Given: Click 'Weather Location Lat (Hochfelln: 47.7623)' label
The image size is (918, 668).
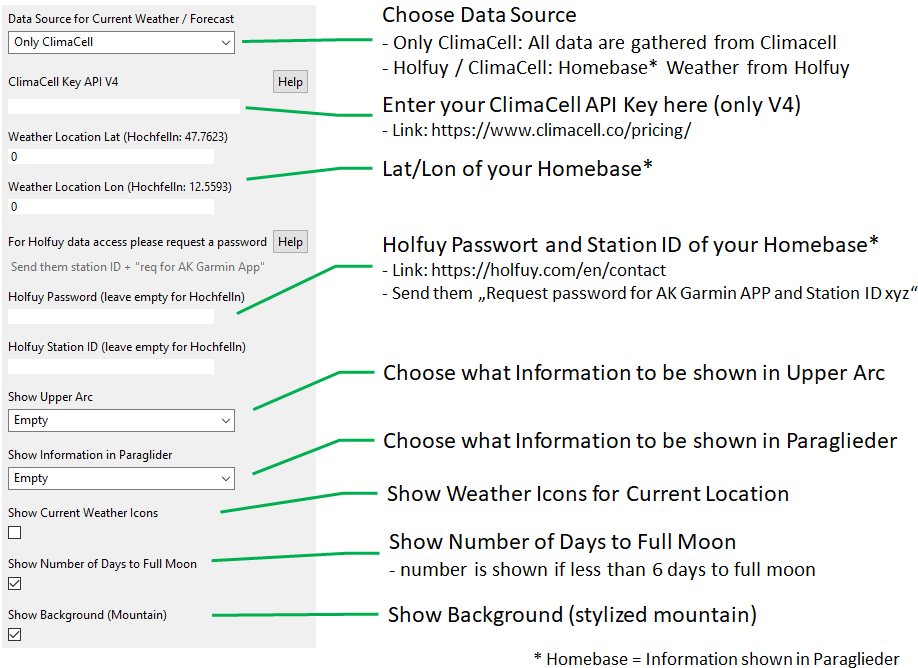Looking at the screenshot, I should point(118,137).
